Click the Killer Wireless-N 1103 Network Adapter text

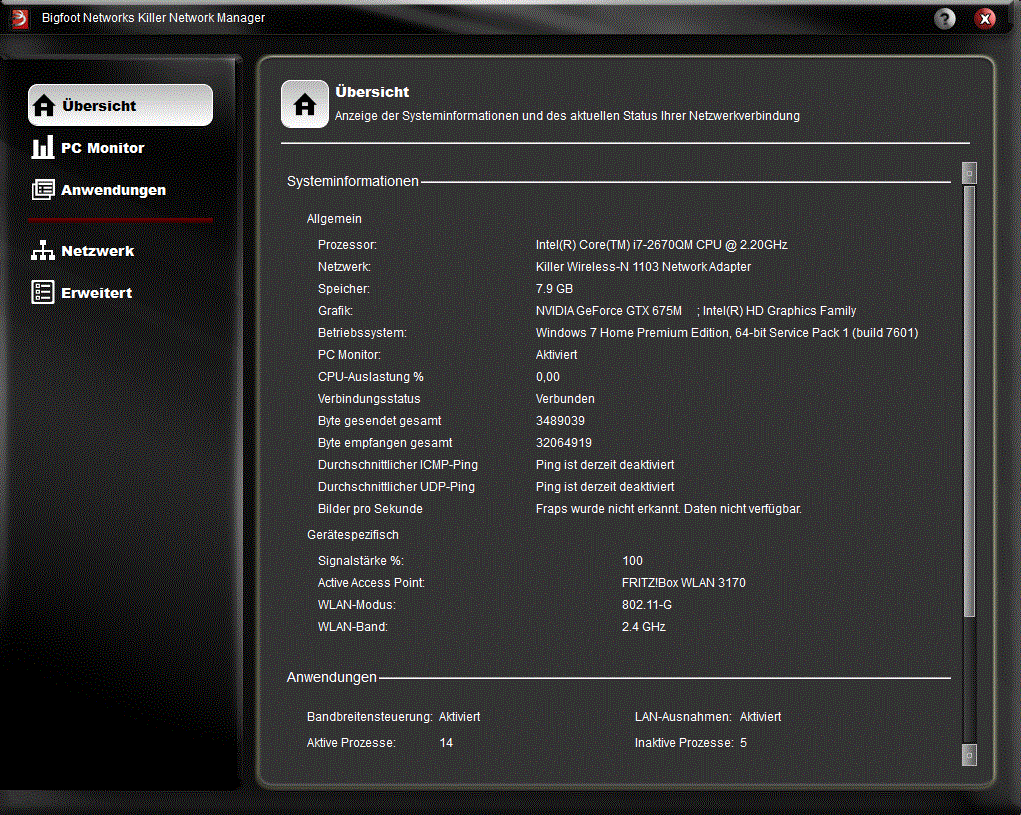point(643,267)
